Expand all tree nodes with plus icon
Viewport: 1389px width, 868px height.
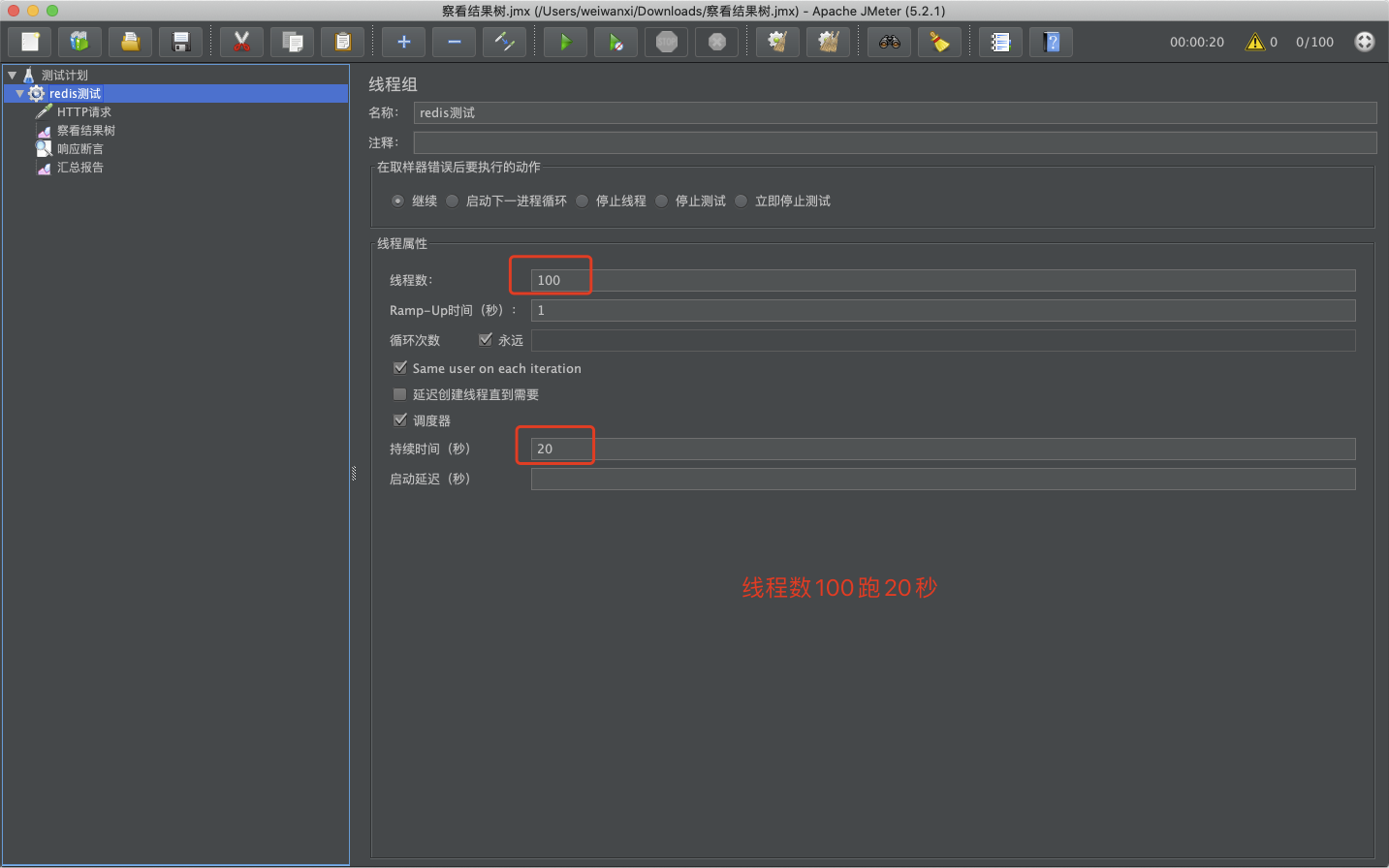click(403, 42)
